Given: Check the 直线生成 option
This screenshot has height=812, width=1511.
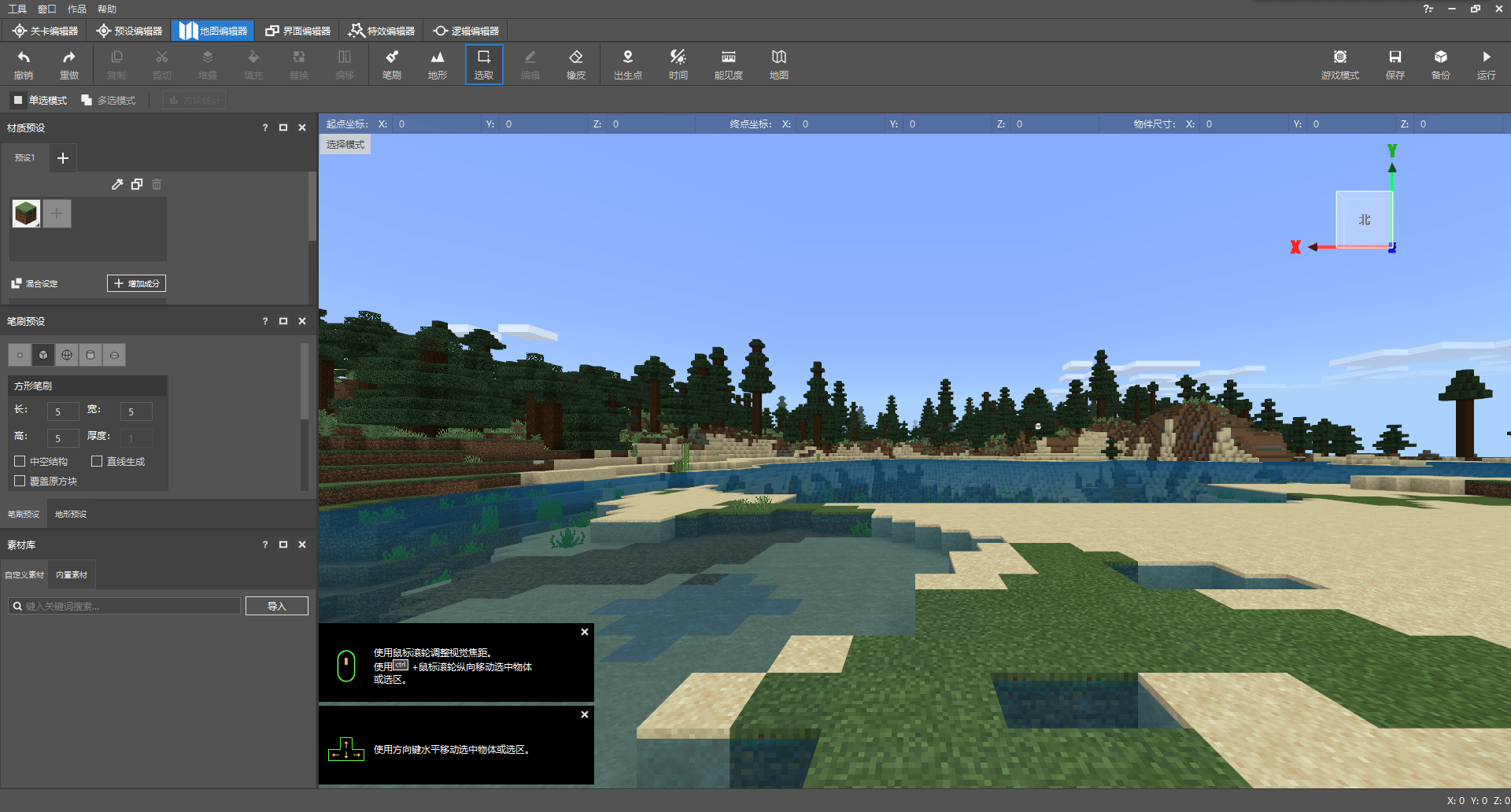Looking at the screenshot, I should [97, 461].
